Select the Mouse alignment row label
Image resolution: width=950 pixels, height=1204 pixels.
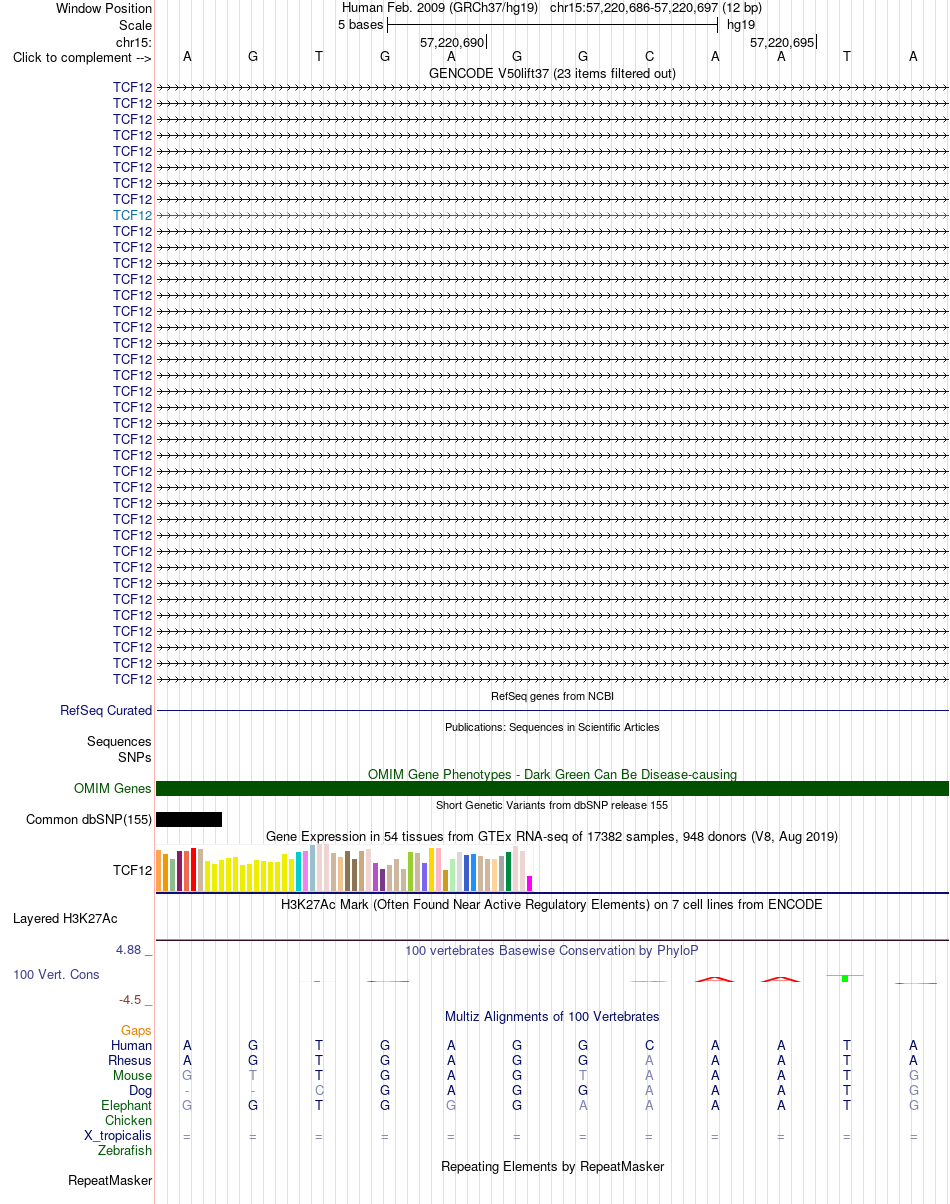point(133,1075)
